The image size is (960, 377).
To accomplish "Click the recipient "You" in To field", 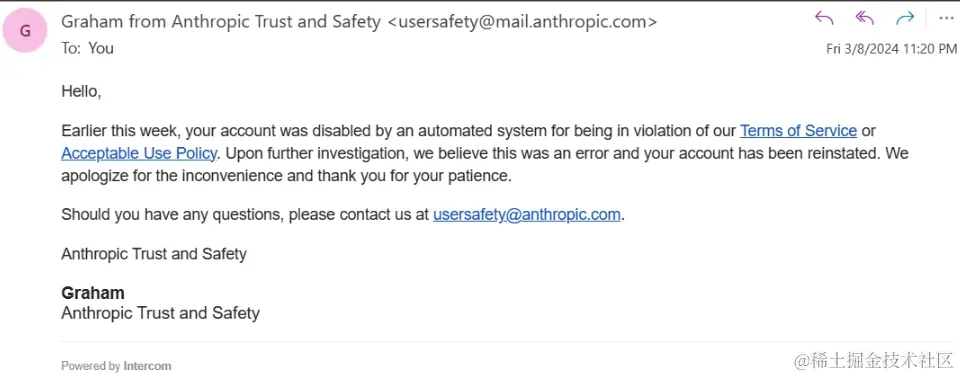I will 101,48.
